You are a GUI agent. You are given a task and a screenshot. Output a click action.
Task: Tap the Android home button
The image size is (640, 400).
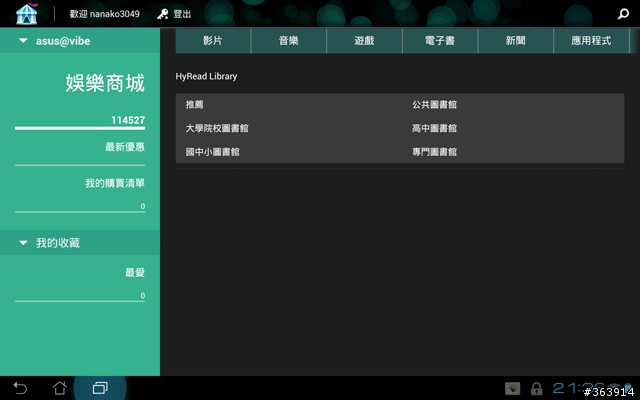pos(60,388)
